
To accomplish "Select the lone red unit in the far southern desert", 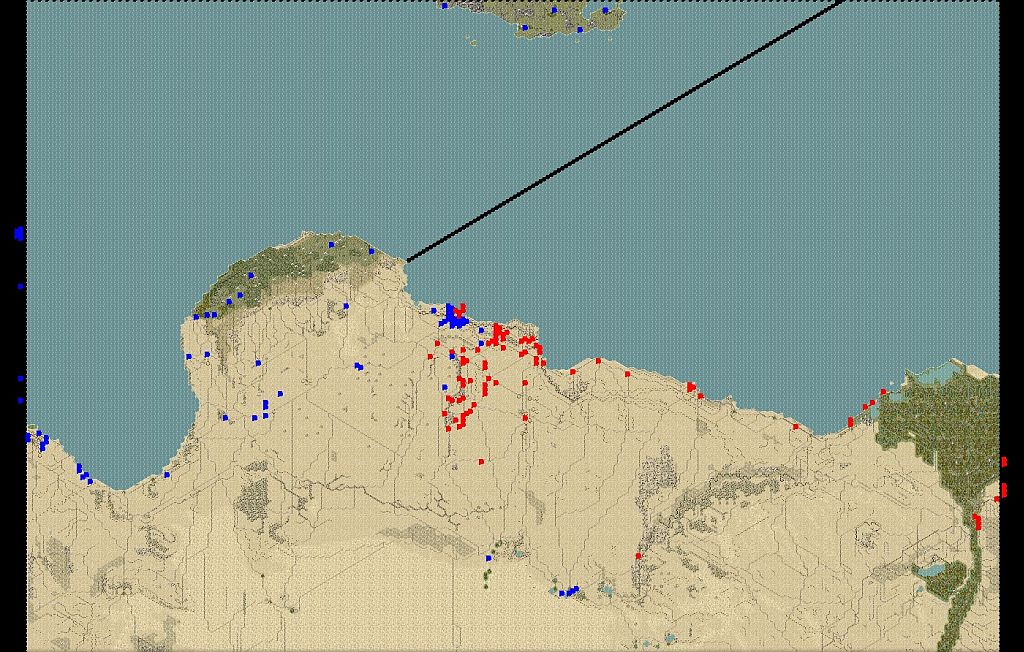I will tap(639, 556).
